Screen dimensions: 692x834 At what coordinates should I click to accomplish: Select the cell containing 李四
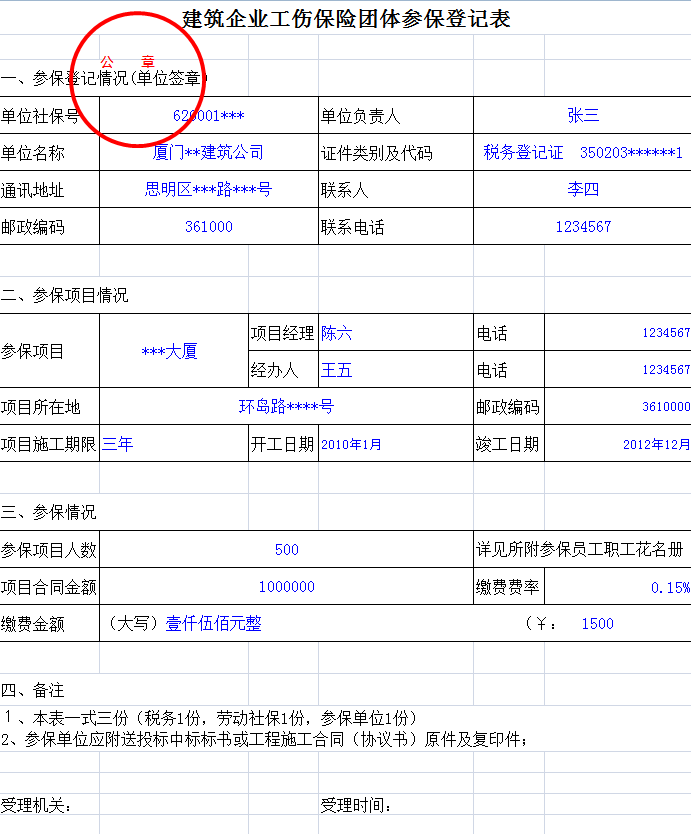(x=583, y=189)
